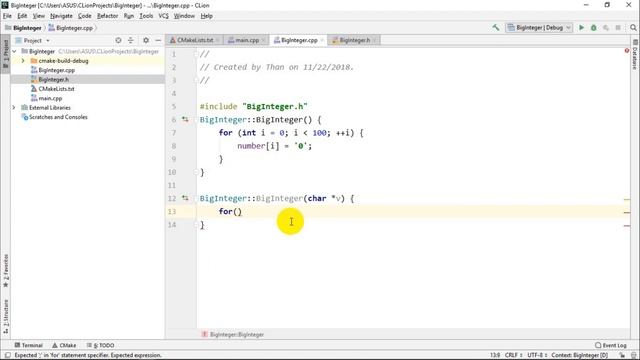Screen dimensions: 640x360
Task: Fold the closing brace at line 14
Action: [x=196, y=224]
